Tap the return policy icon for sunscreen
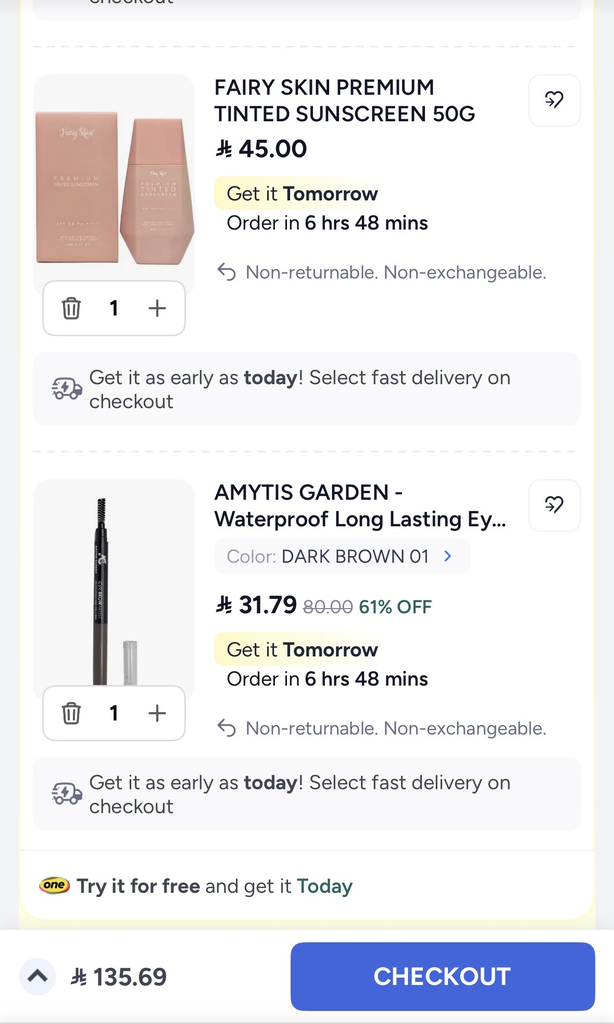Viewport: 614px width, 1024px height. [227, 272]
